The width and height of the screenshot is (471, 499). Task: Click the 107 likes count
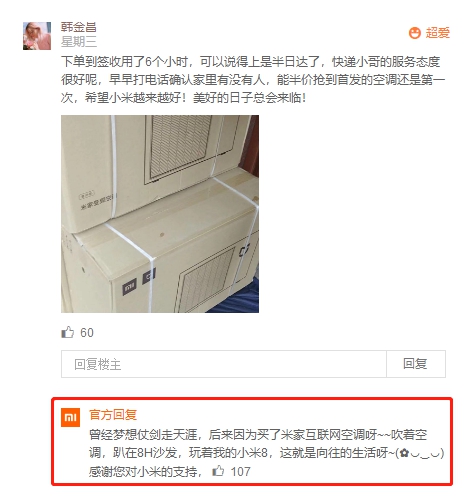(241, 472)
